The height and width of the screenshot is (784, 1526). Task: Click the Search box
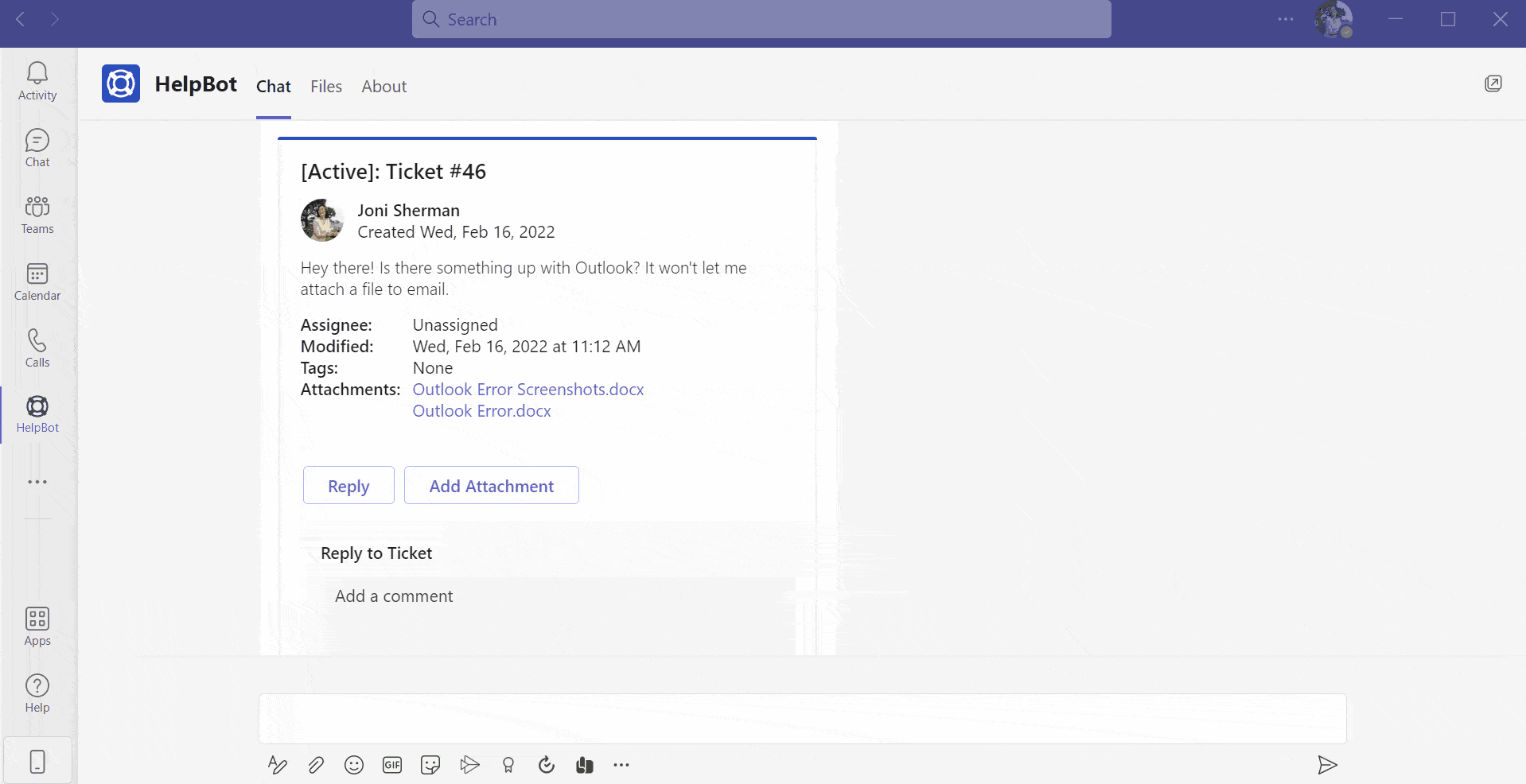click(761, 19)
